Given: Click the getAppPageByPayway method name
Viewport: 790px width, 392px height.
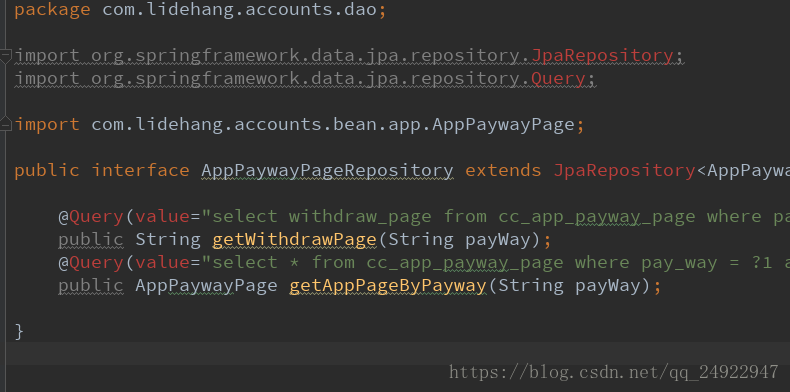Looking at the screenshot, I should [387, 286].
